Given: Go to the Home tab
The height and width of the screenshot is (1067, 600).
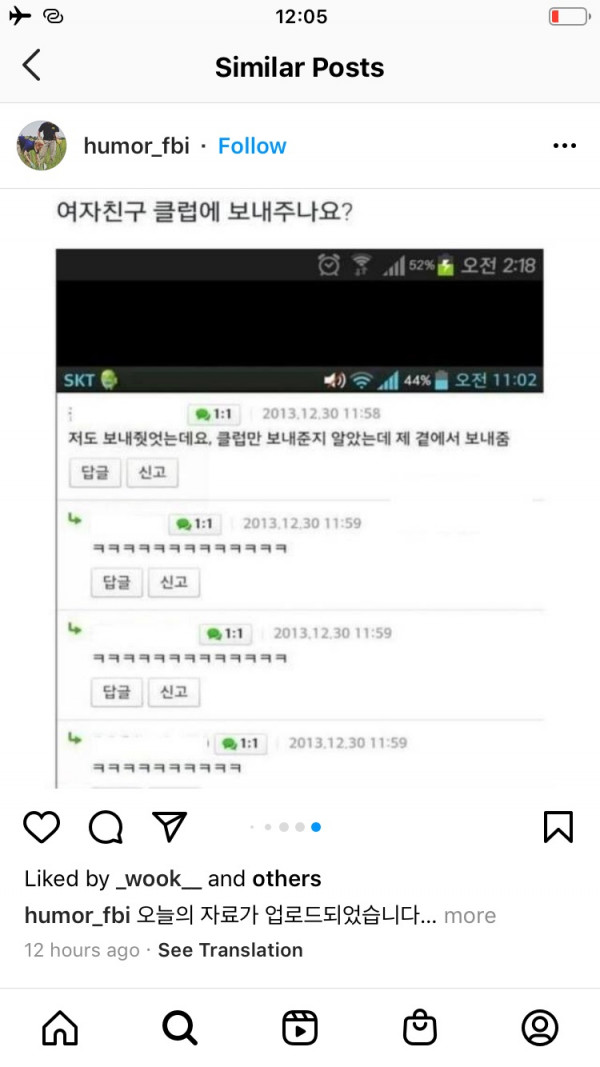Looking at the screenshot, I should (60, 1028).
